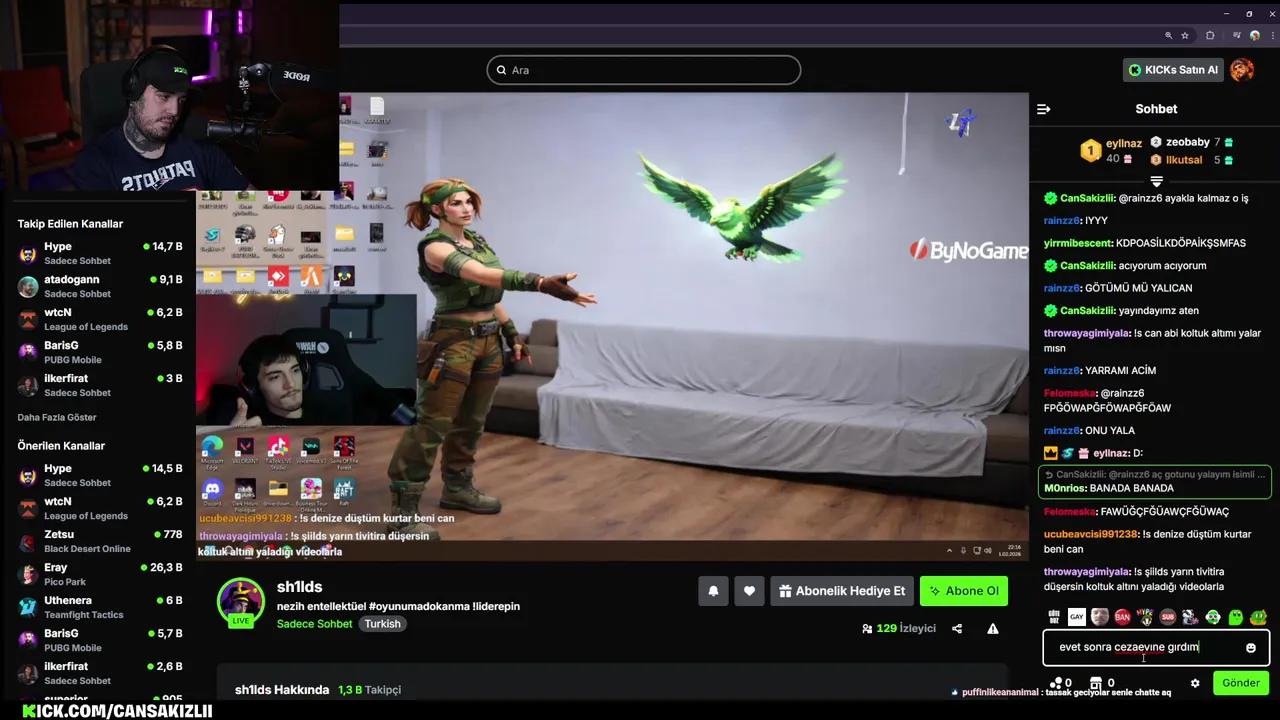Click the sh1lds streamer avatar

241,601
